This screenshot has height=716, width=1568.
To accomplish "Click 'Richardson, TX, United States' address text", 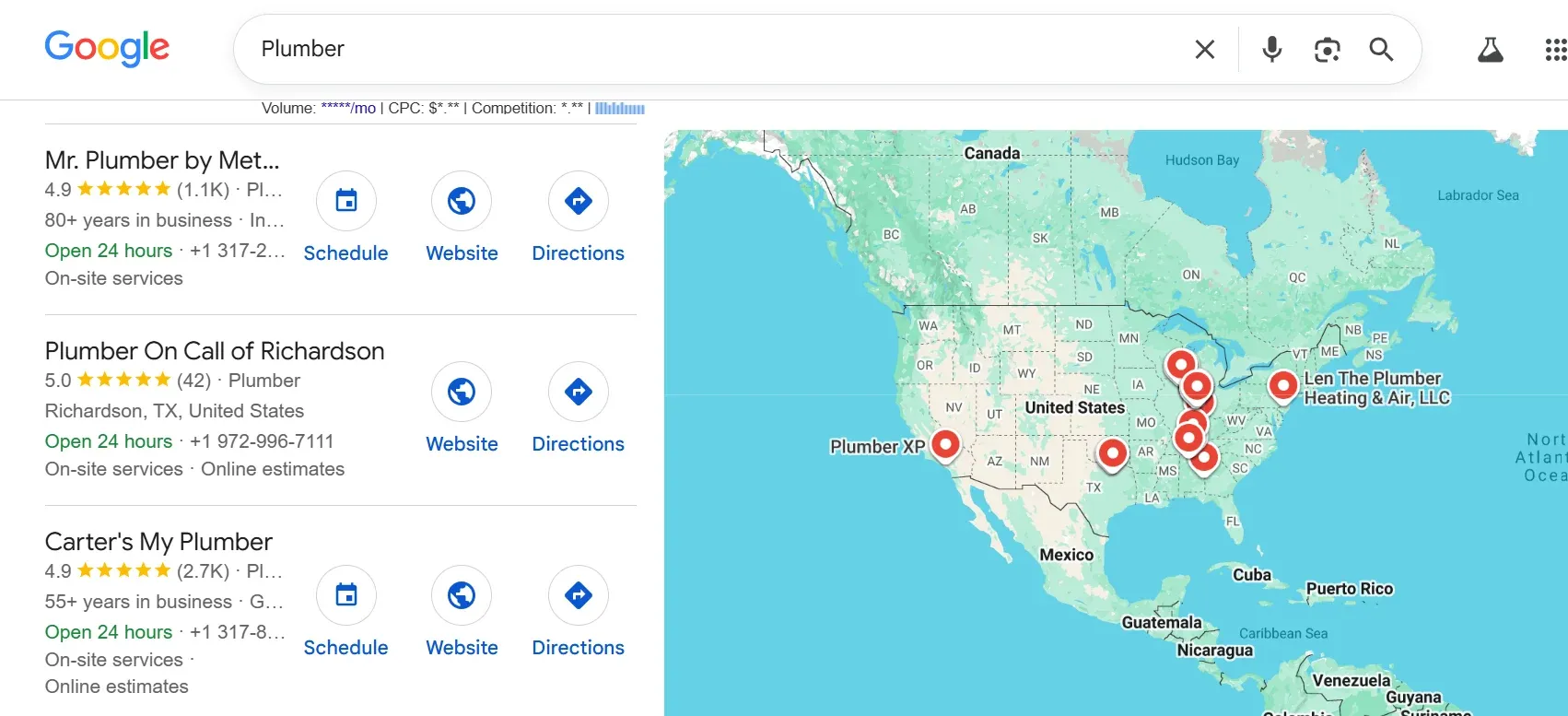I will click(174, 411).
